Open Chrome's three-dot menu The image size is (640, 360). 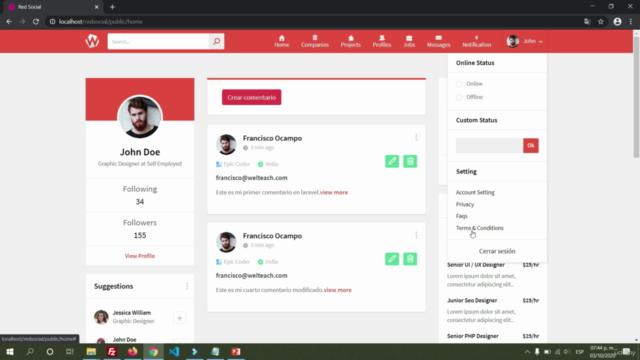(631, 22)
